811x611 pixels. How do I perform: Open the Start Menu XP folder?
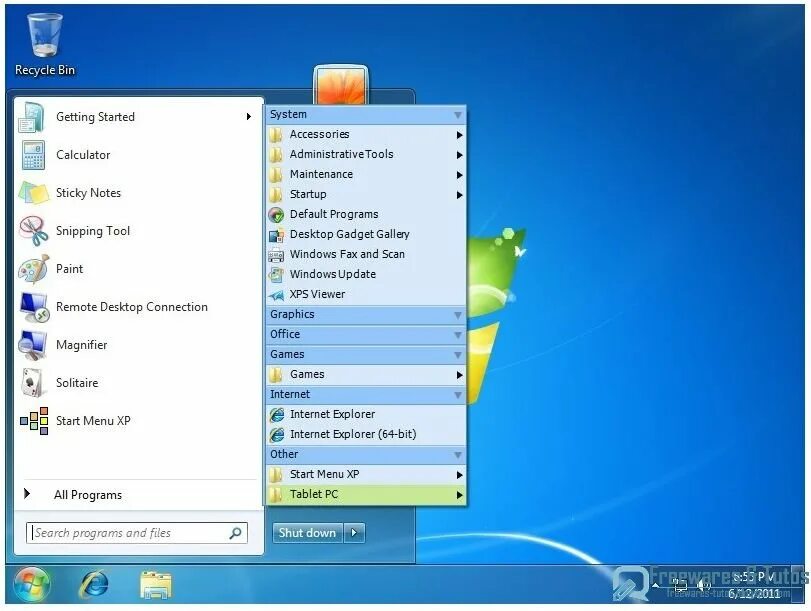pos(366,474)
